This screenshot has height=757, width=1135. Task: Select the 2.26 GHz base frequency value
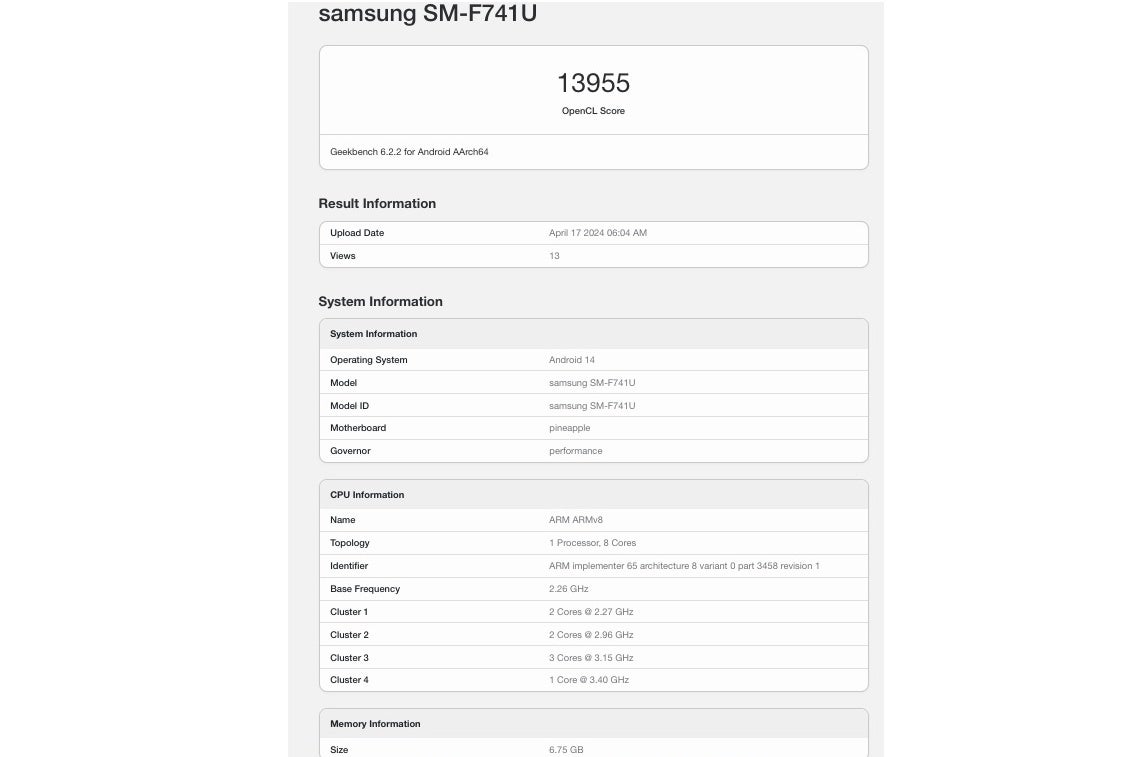568,589
